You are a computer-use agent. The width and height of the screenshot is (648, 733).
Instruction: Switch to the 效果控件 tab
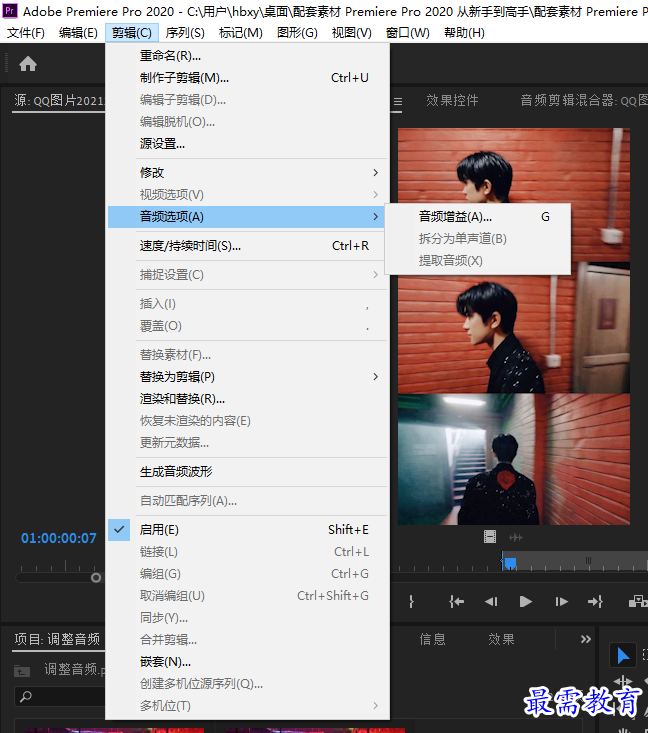[x=452, y=101]
